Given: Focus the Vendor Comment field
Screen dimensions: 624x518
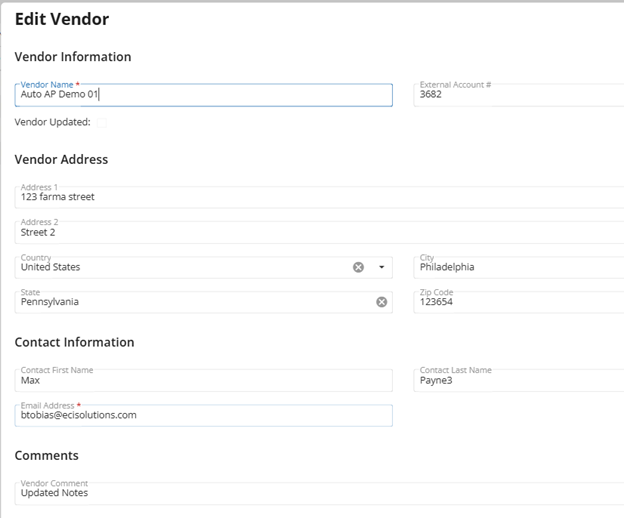Looking at the screenshot, I should coord(320,494).
